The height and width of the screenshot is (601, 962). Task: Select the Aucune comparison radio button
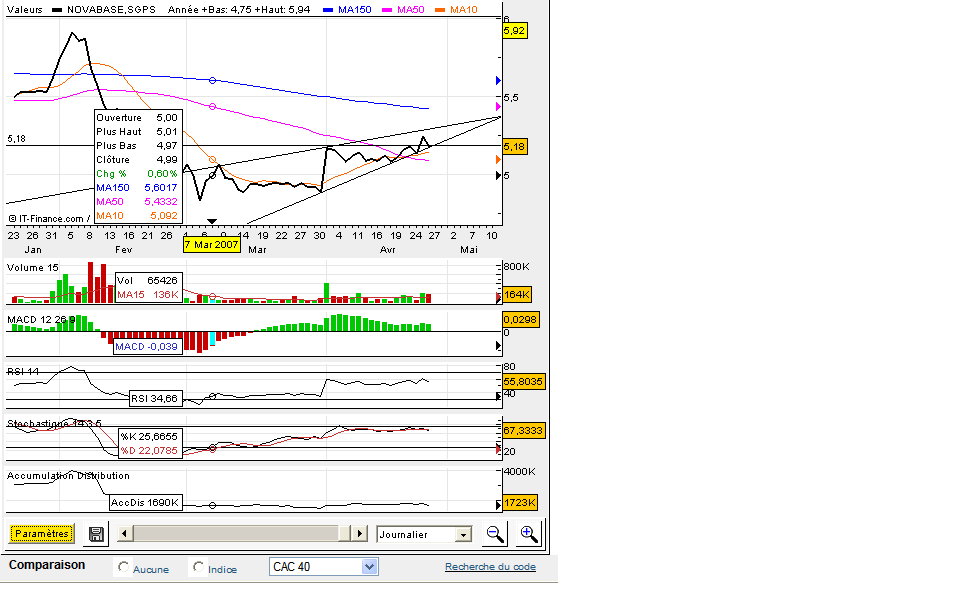pos(123,567)
